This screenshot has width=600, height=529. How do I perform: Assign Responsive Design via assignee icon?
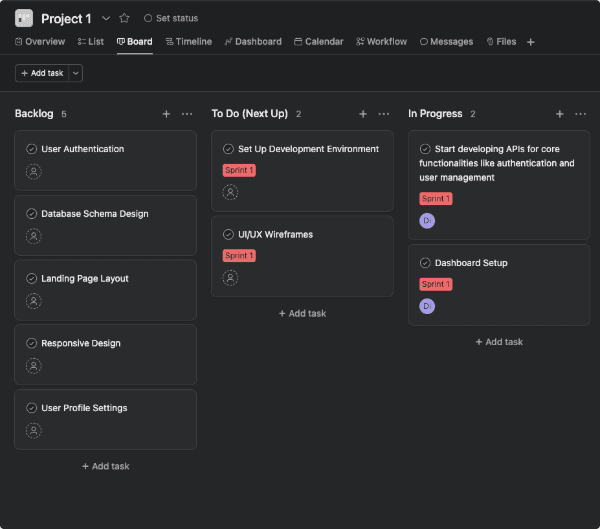coord(34,366)
